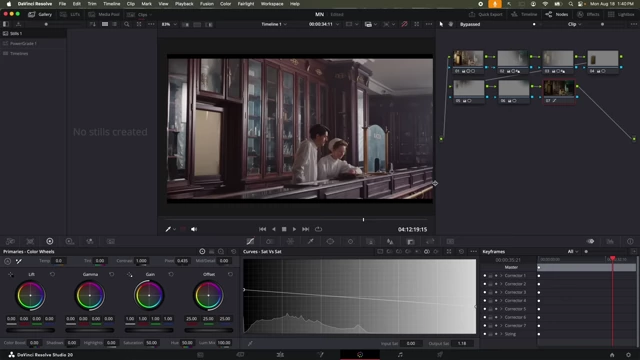
Task: Open the viewer search magnifier icon
Action: (127, 24)
